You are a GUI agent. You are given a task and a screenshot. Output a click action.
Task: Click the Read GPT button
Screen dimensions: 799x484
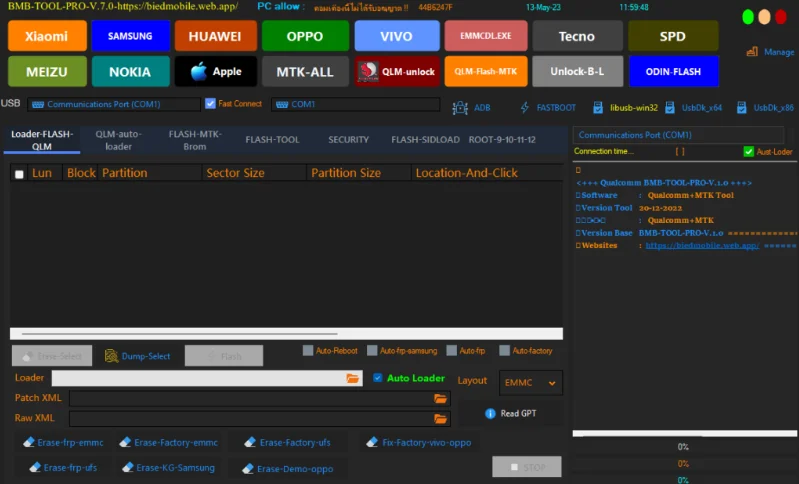pyautogui.click(x=511, y=413)
